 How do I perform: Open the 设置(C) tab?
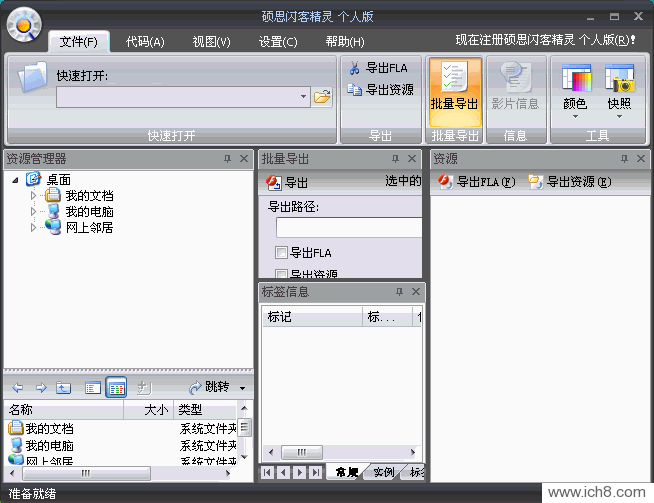[x=278, y=41]
